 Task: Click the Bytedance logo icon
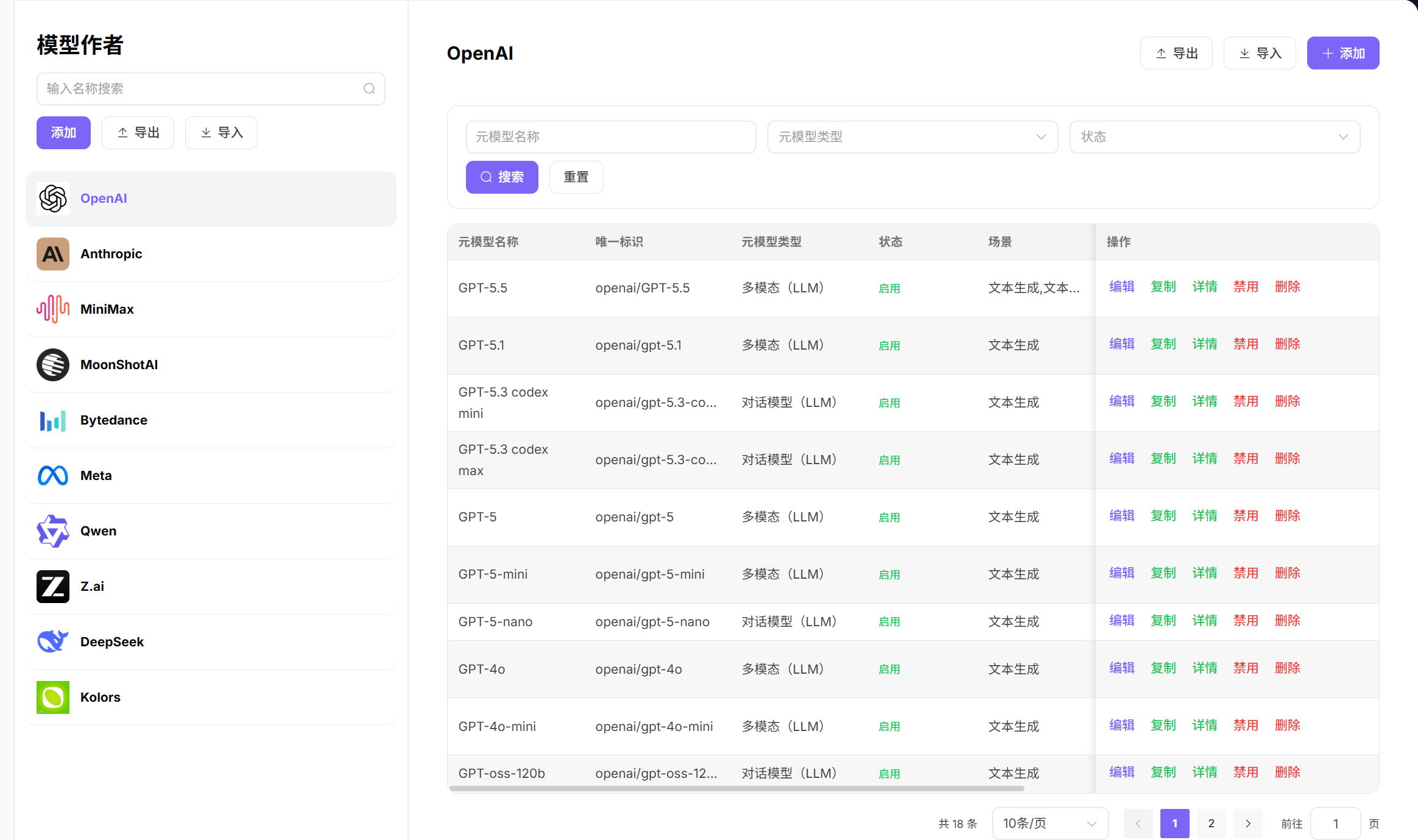click(x=53, y=420)
